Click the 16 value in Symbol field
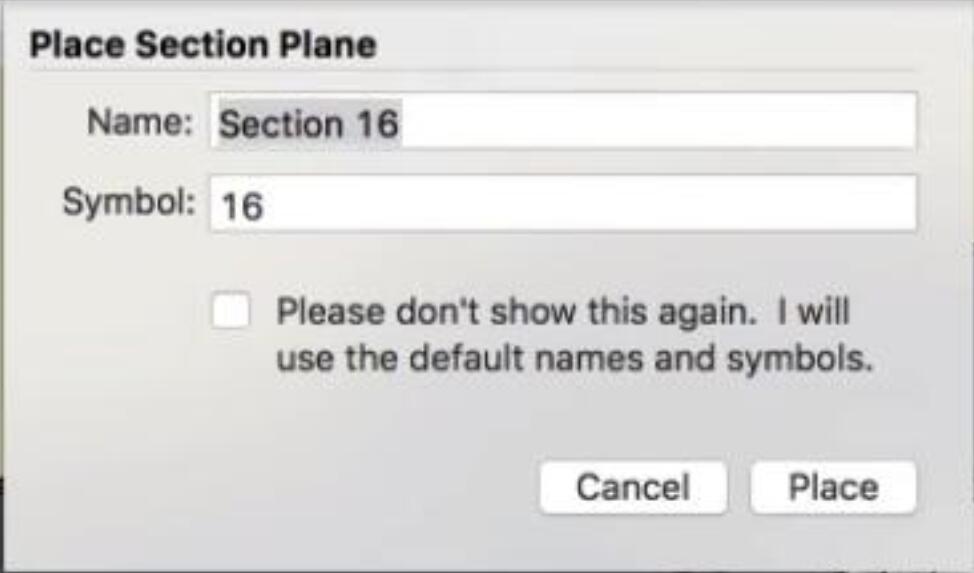The width and height of the screenshot is (974, 573). point(242,206)
